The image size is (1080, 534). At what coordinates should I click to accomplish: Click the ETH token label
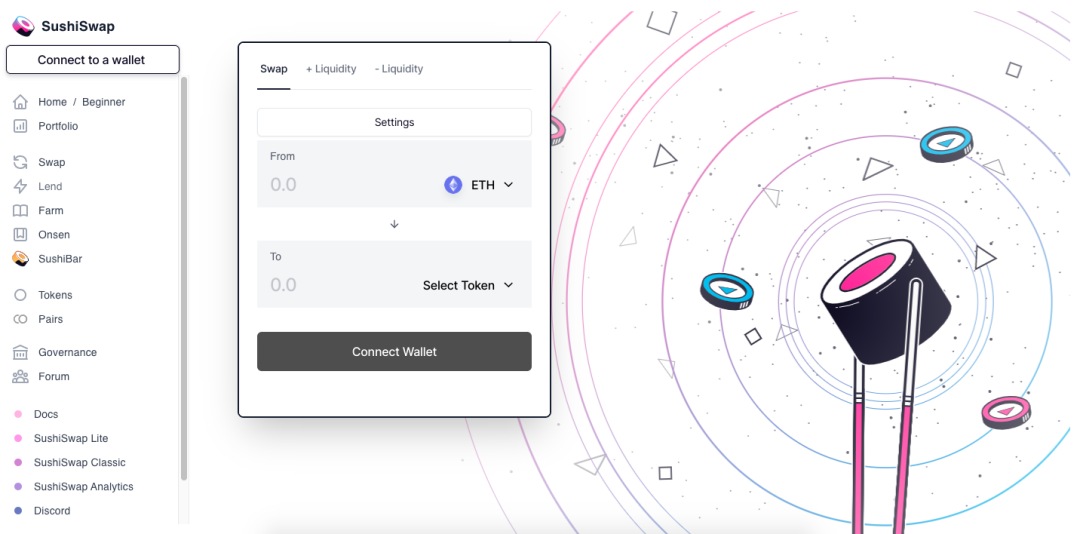pos(483,185)
